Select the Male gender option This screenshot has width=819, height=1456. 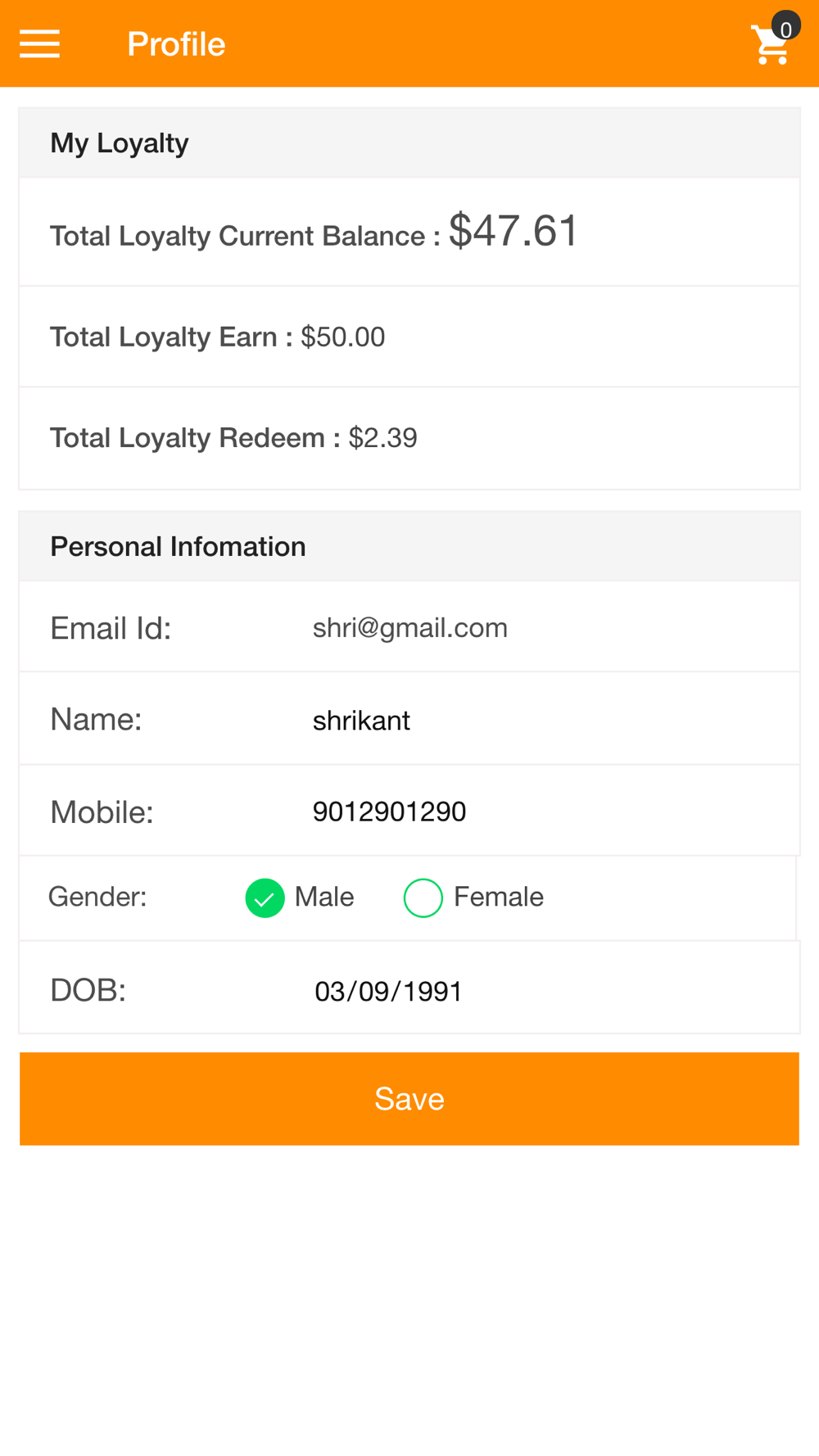[x=265, y=898]
